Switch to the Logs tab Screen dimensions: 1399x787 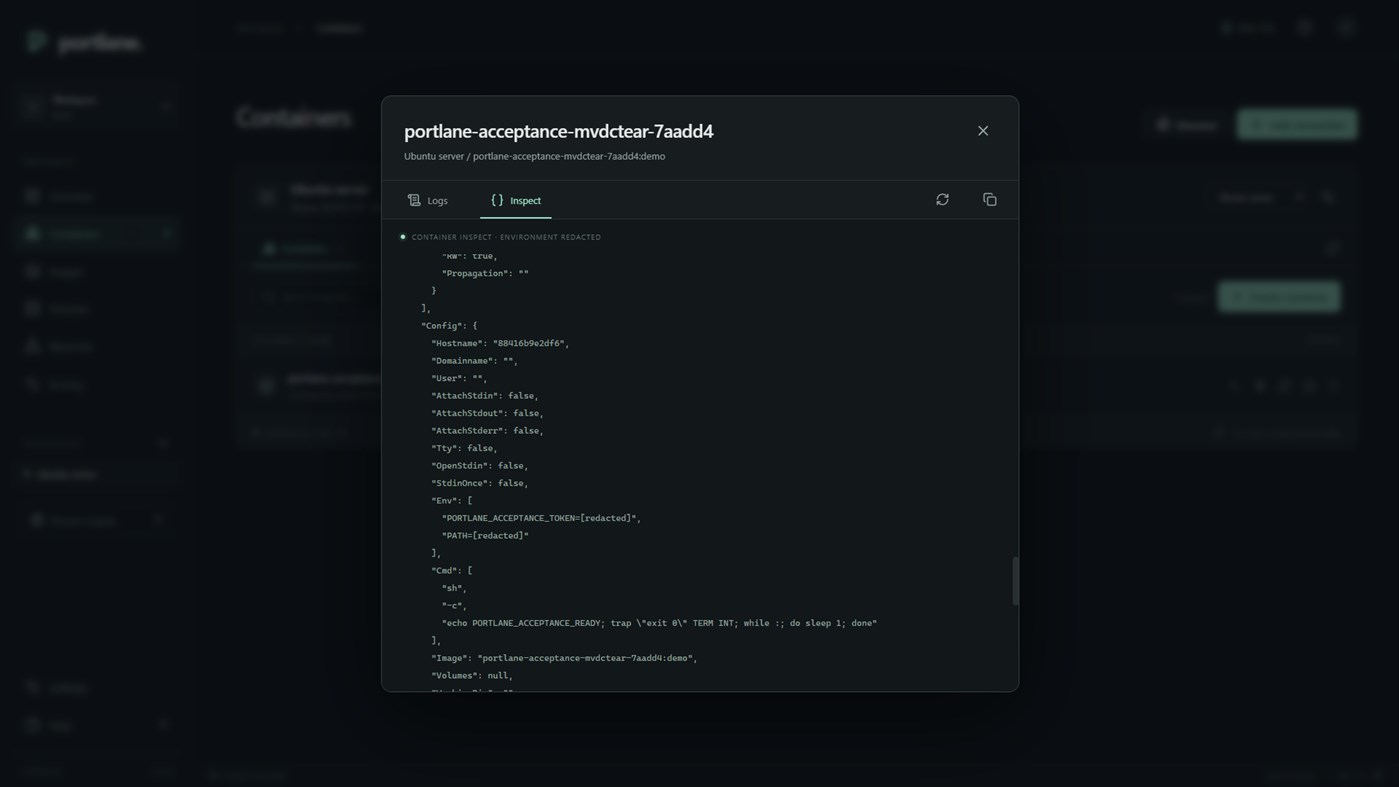[428, 200]
